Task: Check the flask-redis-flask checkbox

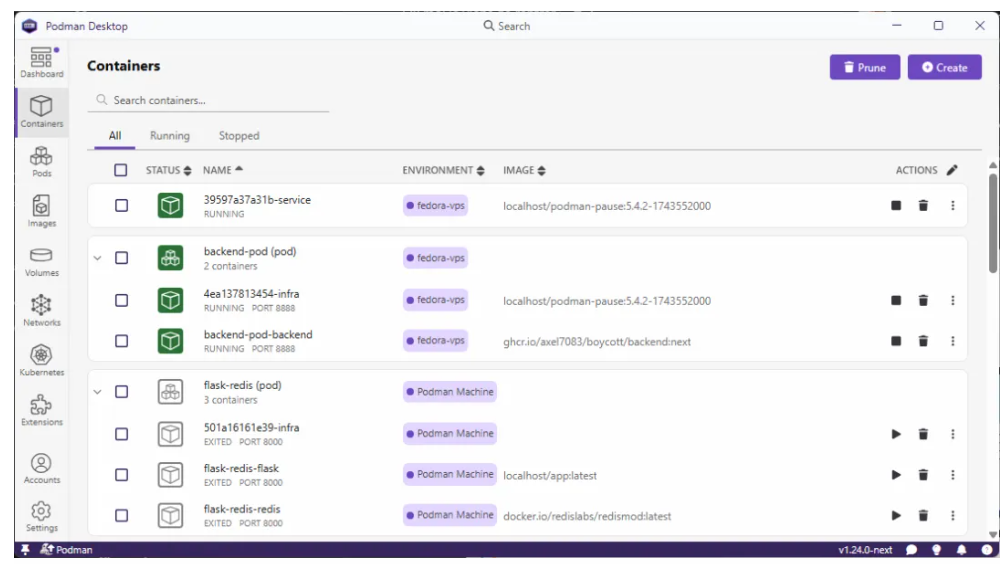Action: 121,475
